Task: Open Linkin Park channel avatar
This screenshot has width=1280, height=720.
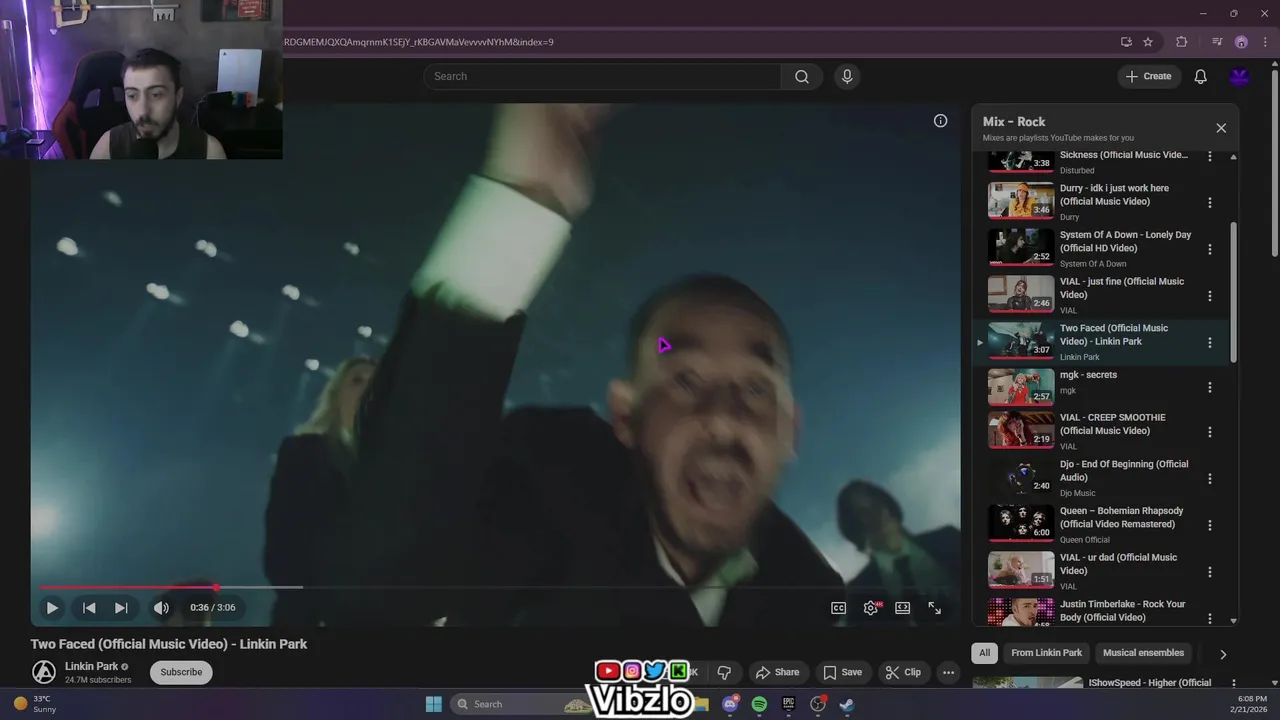Action: [43, 672]
